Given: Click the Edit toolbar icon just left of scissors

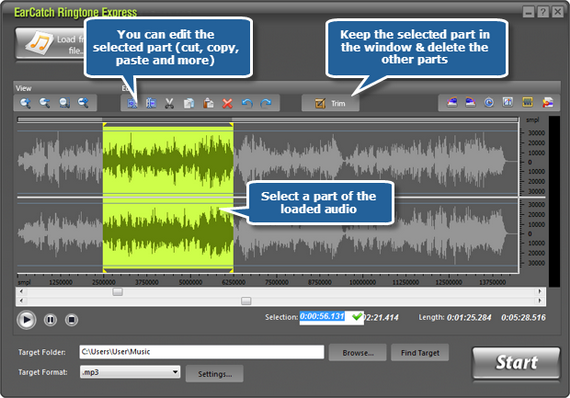Looking at the screenshot, I should [x=151, y=103].
